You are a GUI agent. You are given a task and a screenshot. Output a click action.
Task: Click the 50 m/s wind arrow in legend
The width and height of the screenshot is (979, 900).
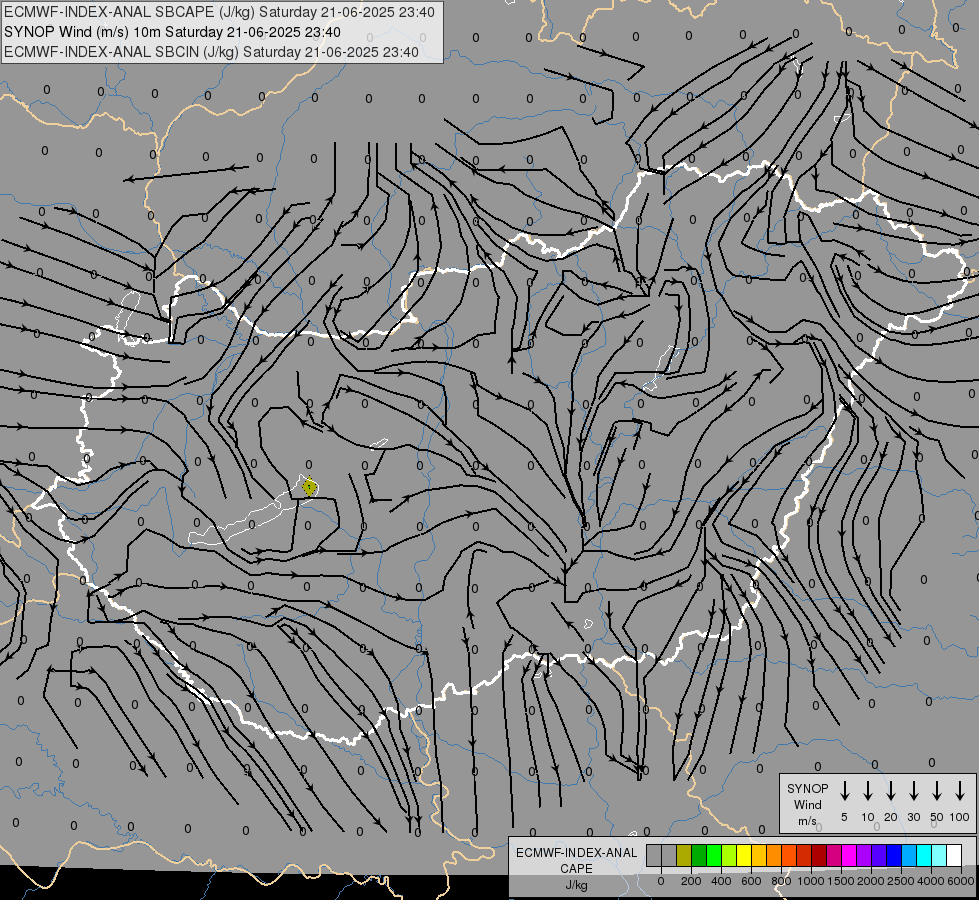(937, 790)
